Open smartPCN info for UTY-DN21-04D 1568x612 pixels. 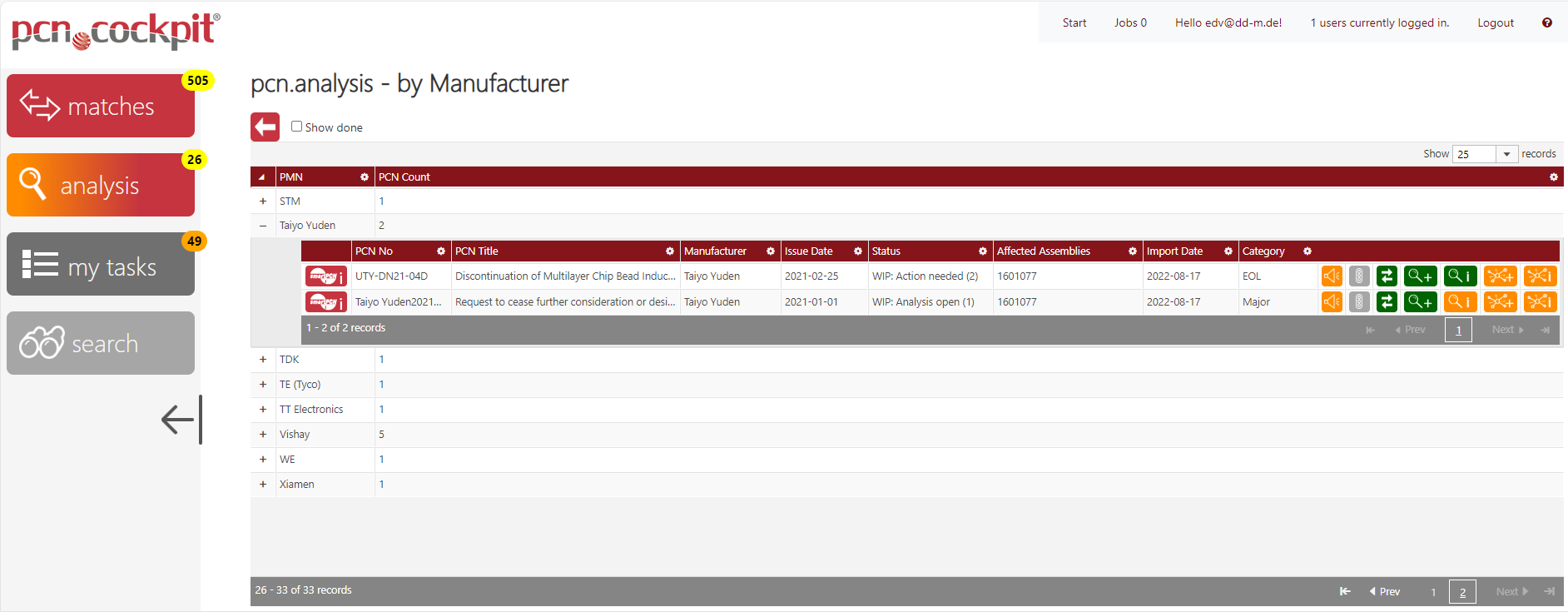pyautogui.click(x=325, y=276)
